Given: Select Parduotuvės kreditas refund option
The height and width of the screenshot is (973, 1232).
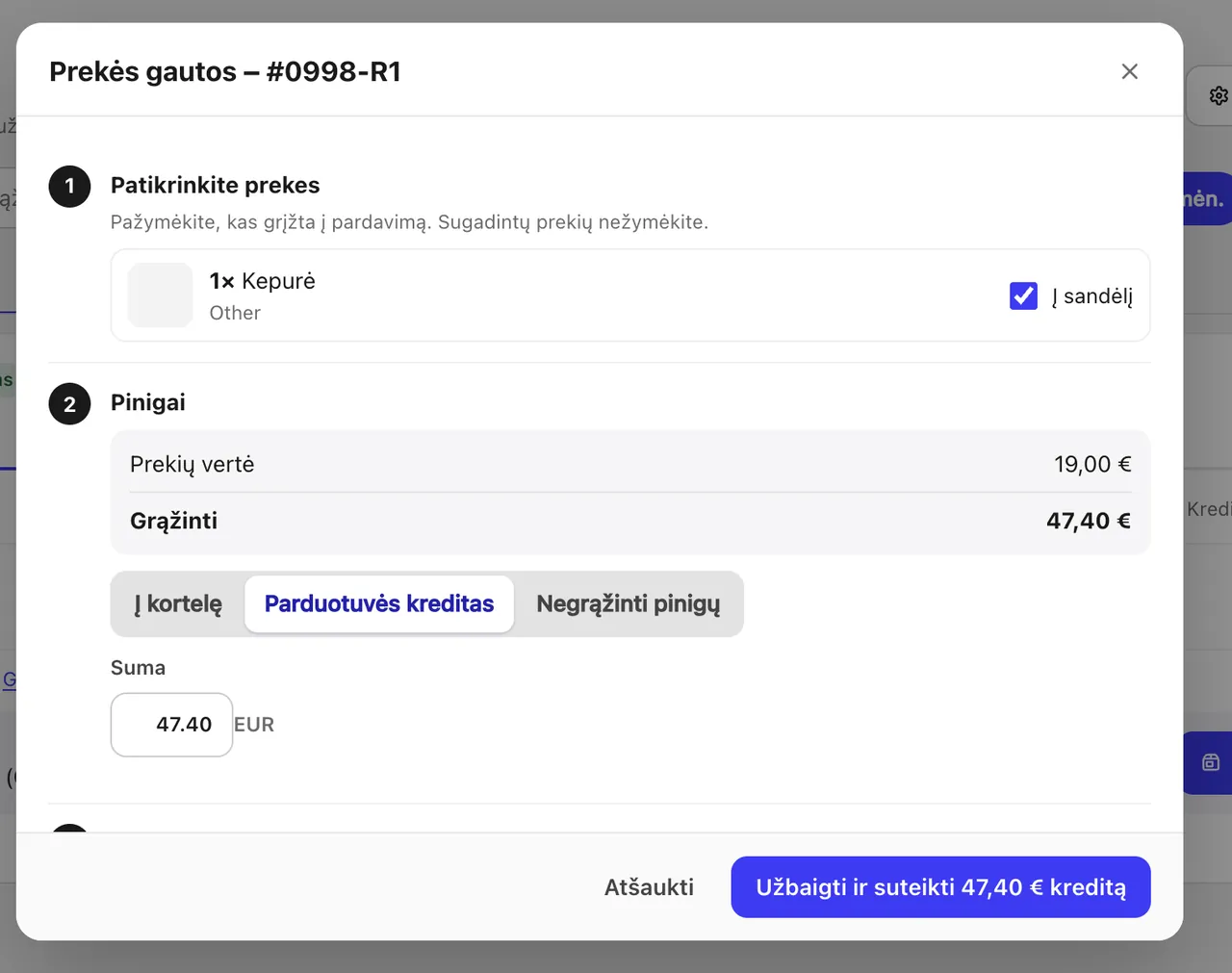Looking at the screenshot, I should click(x=379, y=603).
